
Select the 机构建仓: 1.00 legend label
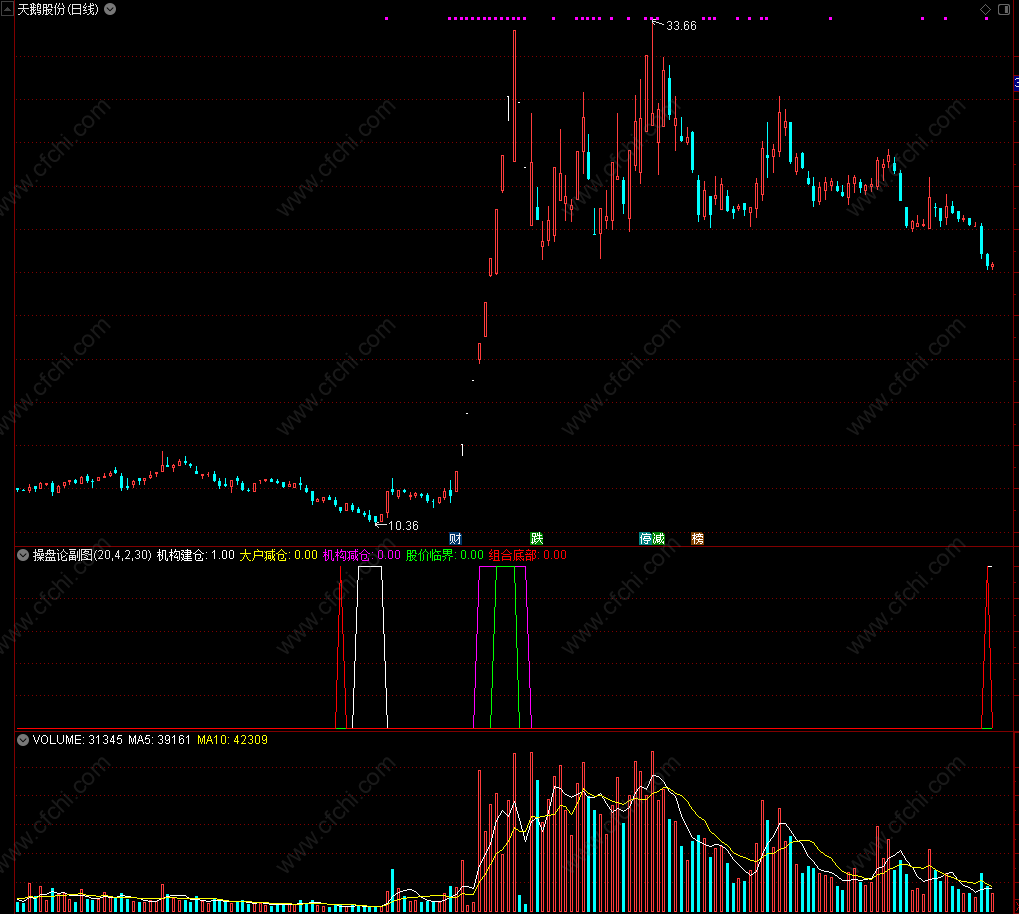pos(196,555)
